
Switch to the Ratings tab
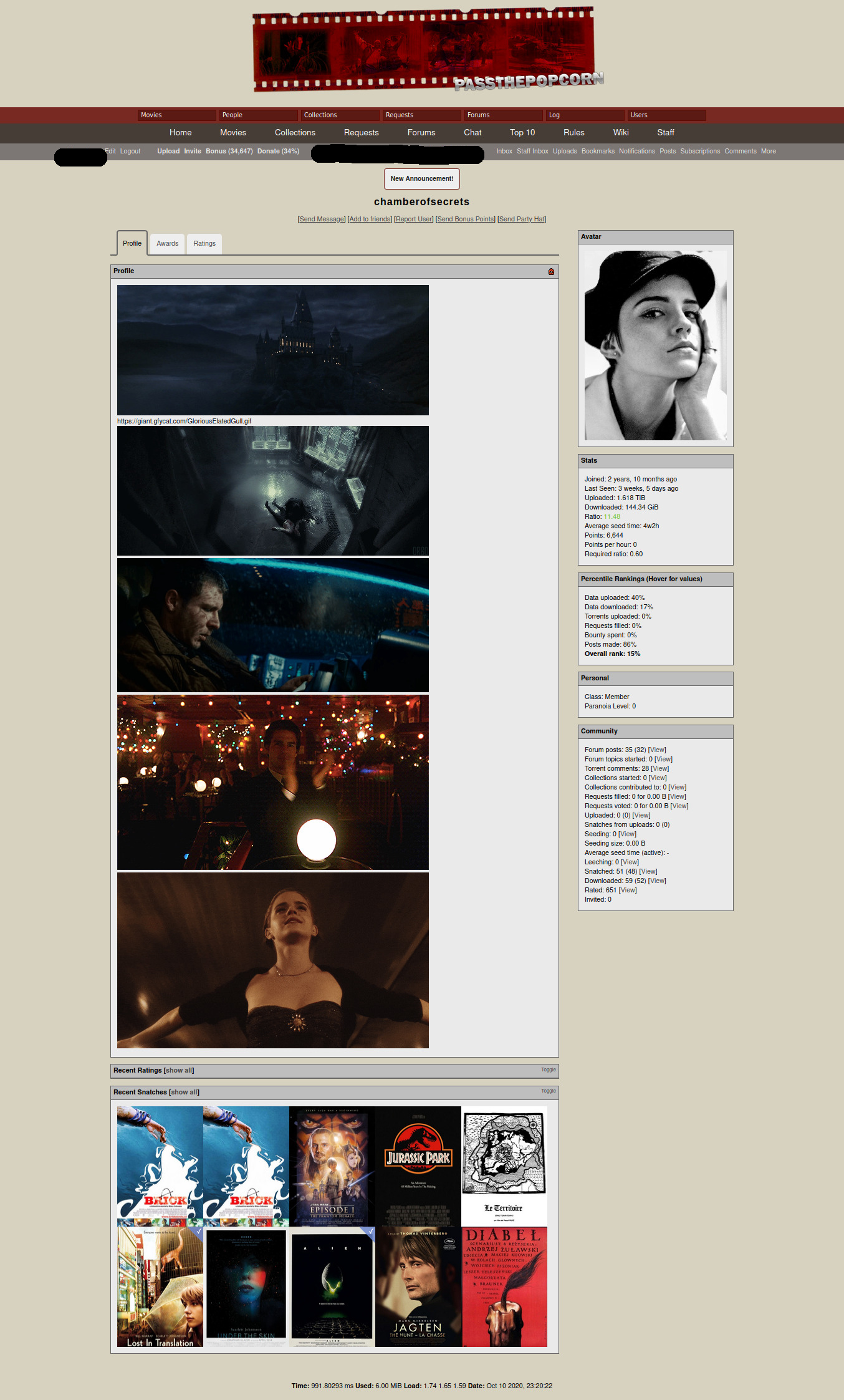(204, 243)
